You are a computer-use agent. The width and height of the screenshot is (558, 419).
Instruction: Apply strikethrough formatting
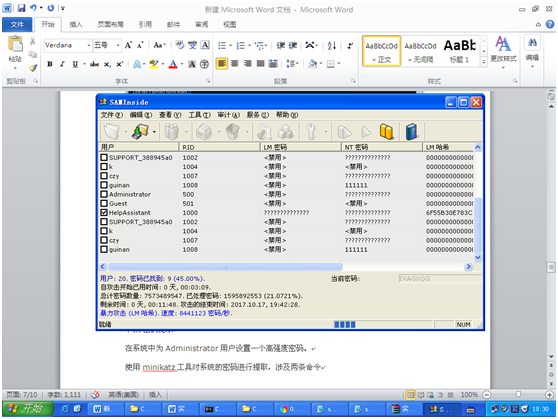[94, 64]
